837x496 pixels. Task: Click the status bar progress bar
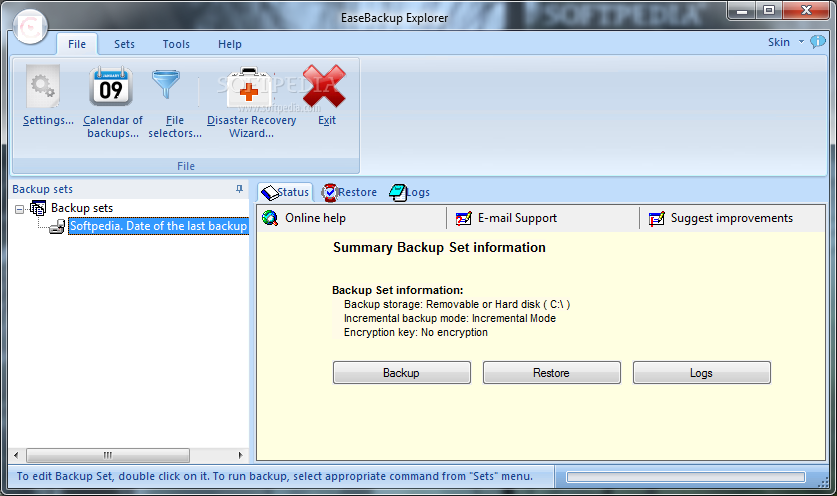[x=686, y=477]
